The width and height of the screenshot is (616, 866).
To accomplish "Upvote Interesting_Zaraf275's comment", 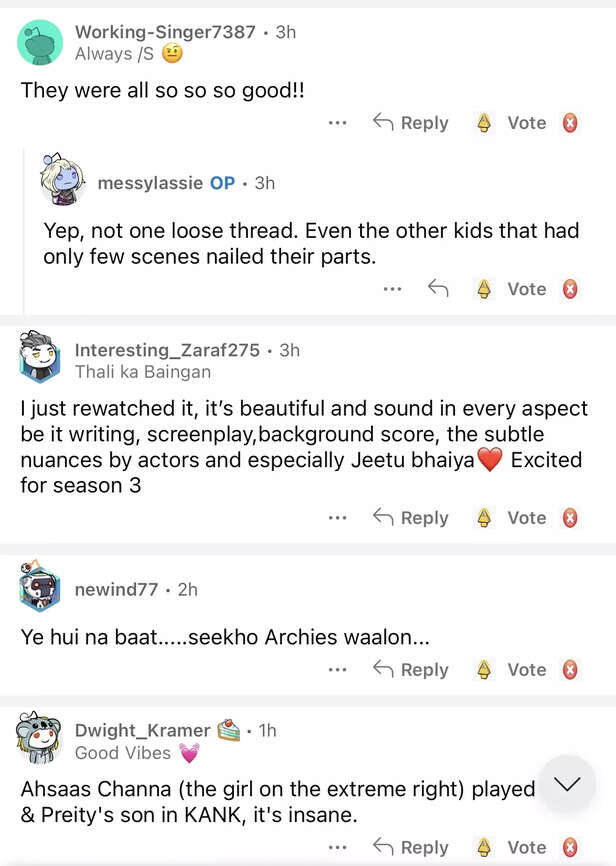I will (x=485, y=518).
